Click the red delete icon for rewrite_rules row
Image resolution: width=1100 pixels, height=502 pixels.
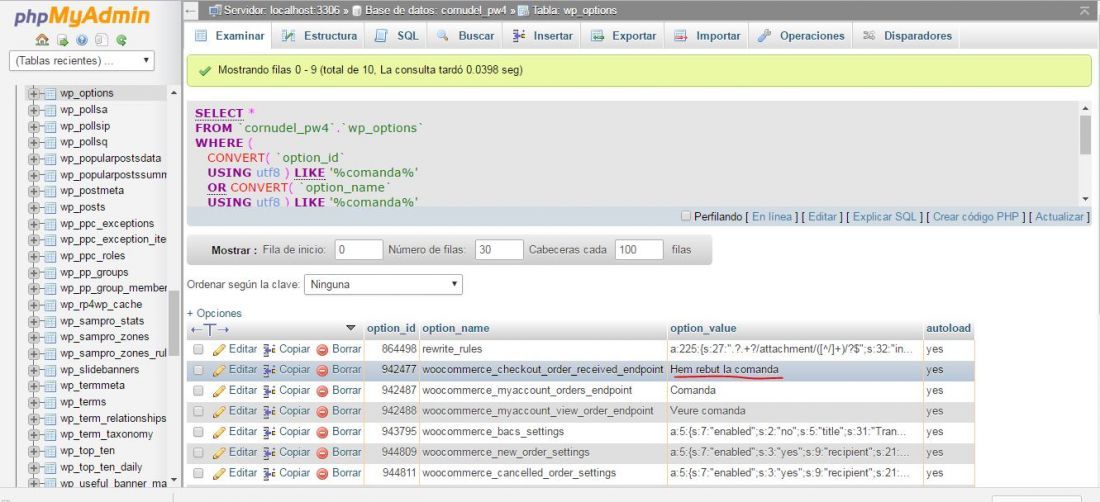322,349
